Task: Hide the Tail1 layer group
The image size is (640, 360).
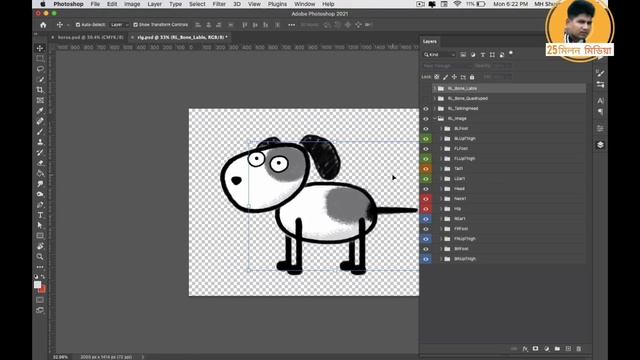Action: tap(426, 169)
